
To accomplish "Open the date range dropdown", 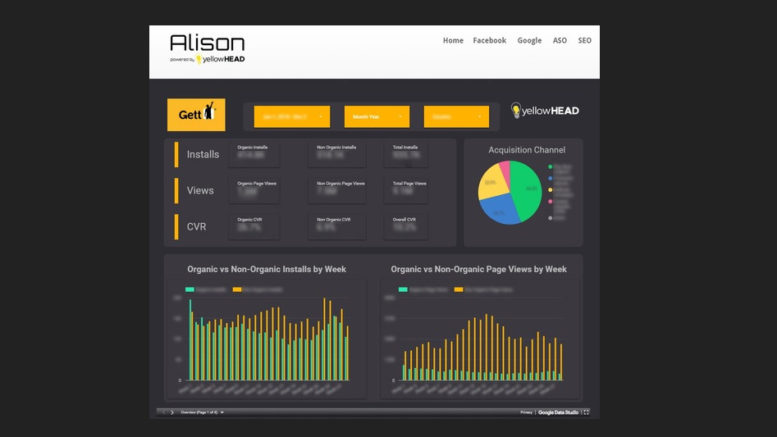I will click(x=292, y=116).
